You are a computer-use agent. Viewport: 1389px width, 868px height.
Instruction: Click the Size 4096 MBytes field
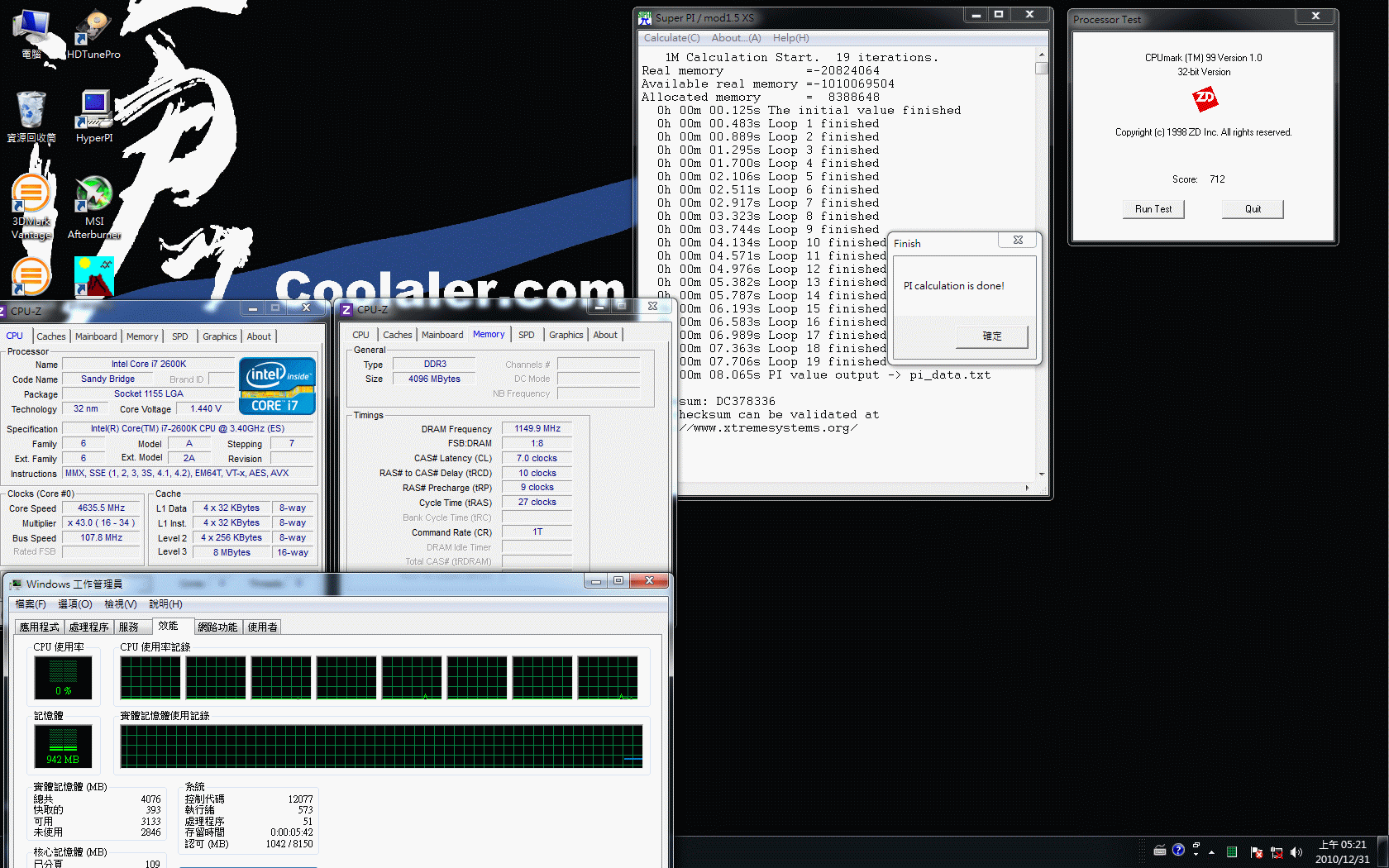[x=435, y=379]
